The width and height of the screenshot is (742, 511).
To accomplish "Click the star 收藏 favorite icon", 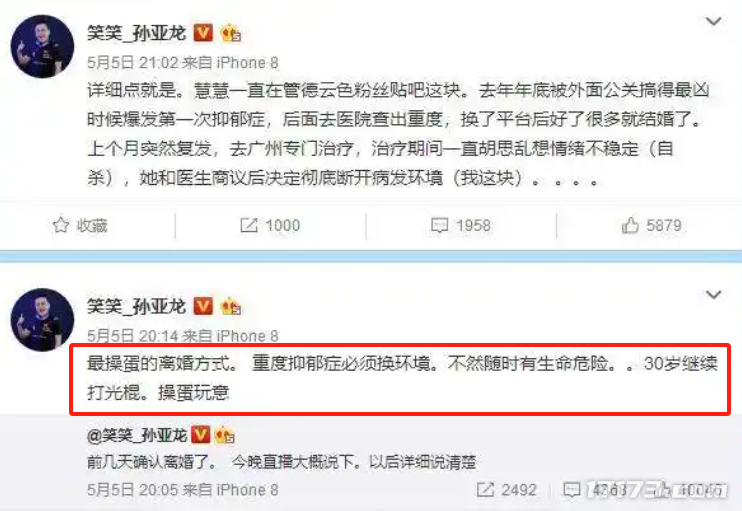I will pos(61,225).
